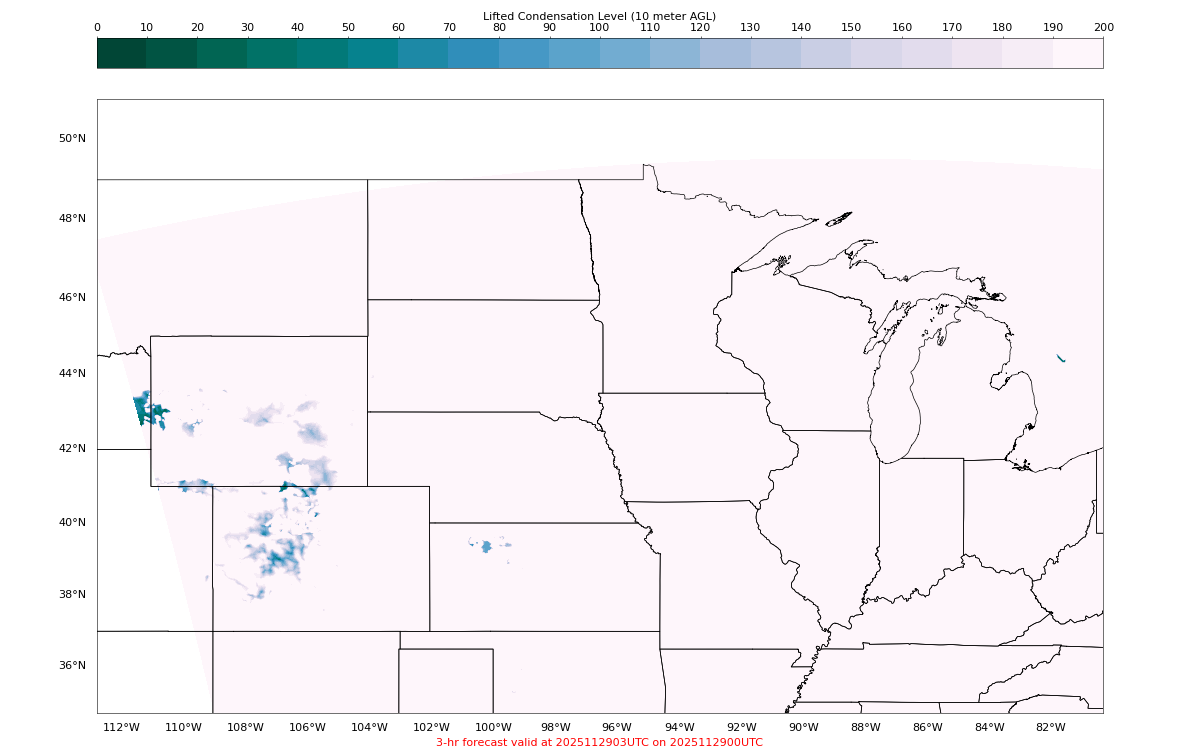Select the 44°N latitude axis label
This screenshot has width=1200, height=750.
[72, 373]
